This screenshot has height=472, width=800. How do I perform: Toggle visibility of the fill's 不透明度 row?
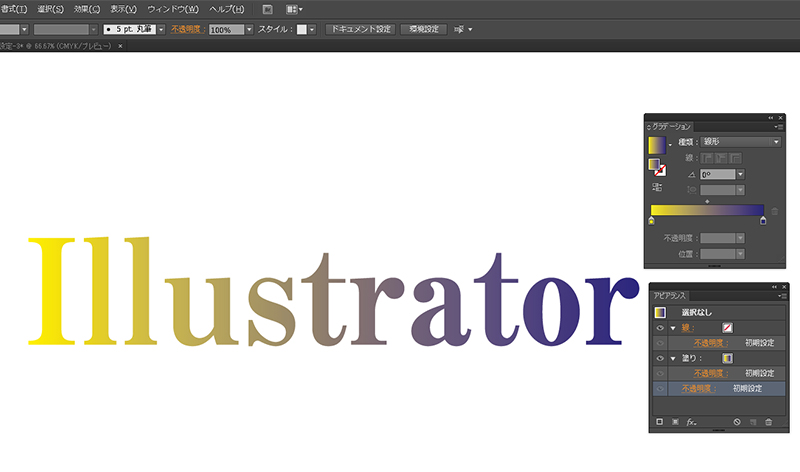click(660, 374)
